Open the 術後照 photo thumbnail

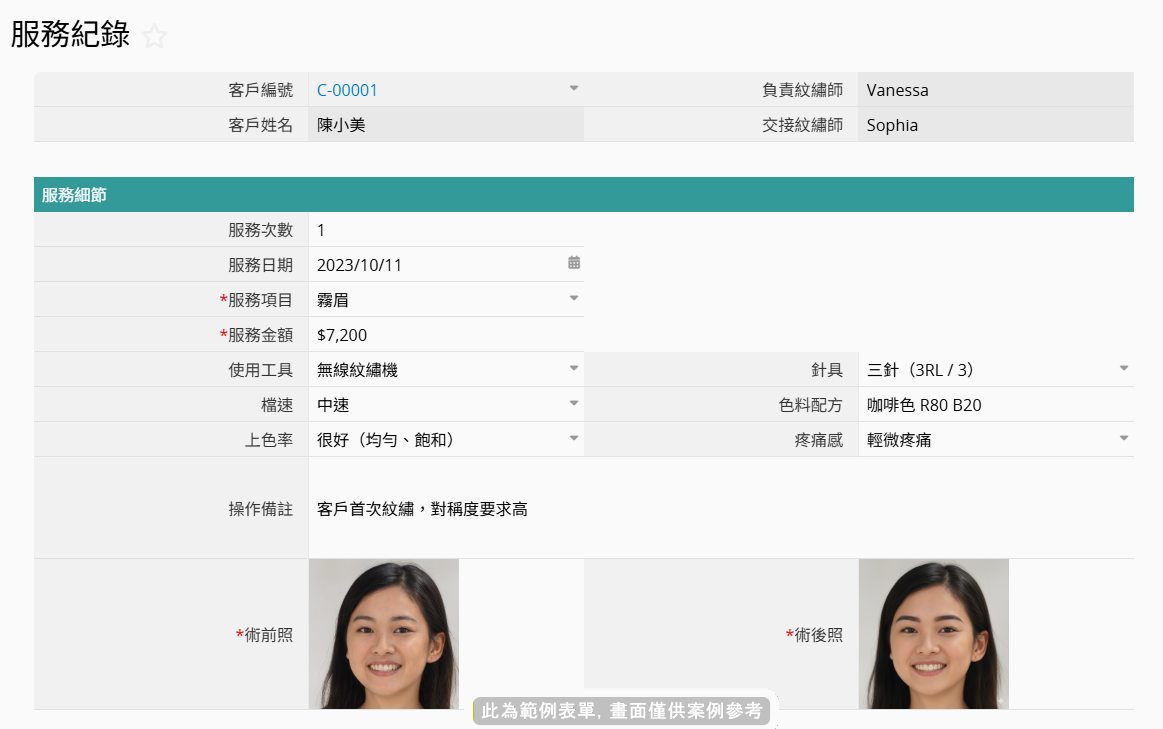(933, 634)
